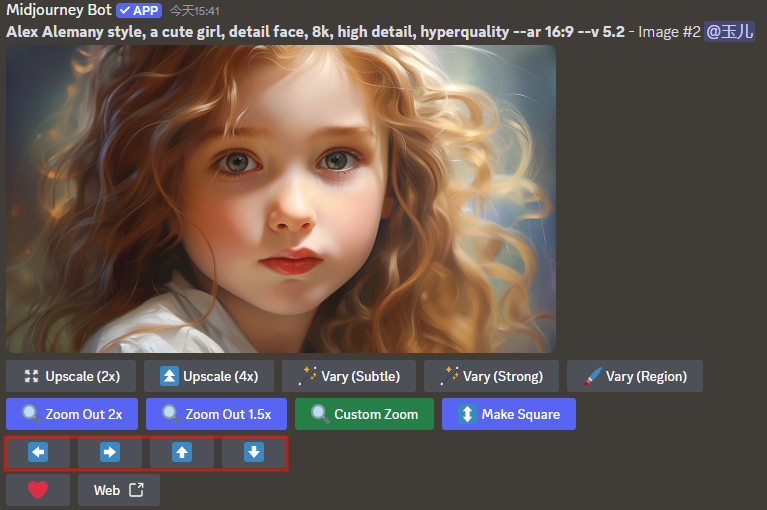The image size is (767, 510).
Task: Favorite the image with the red heart
Action: [x=38, y=490]
